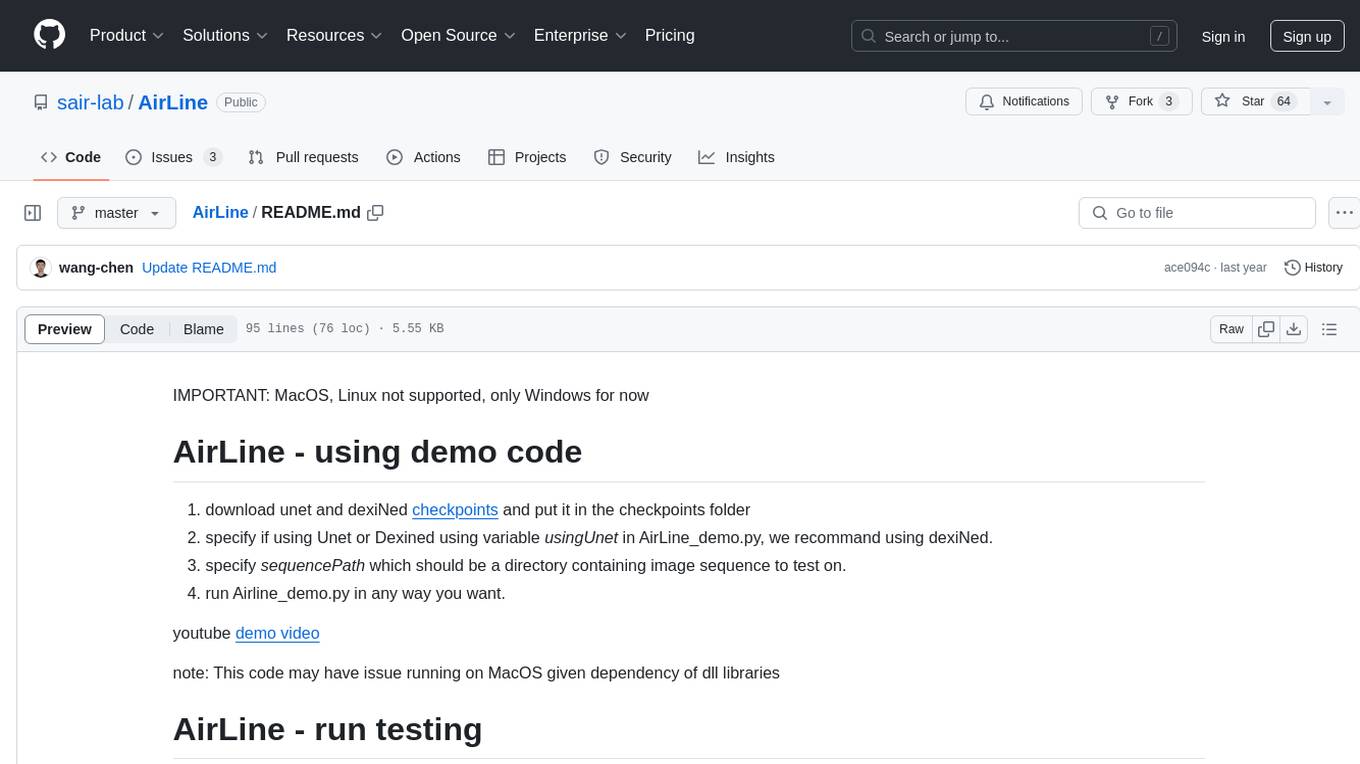Expand the Resources menu
The width and height of the screenshot is (1360, 764).
(x=334, y=35)
